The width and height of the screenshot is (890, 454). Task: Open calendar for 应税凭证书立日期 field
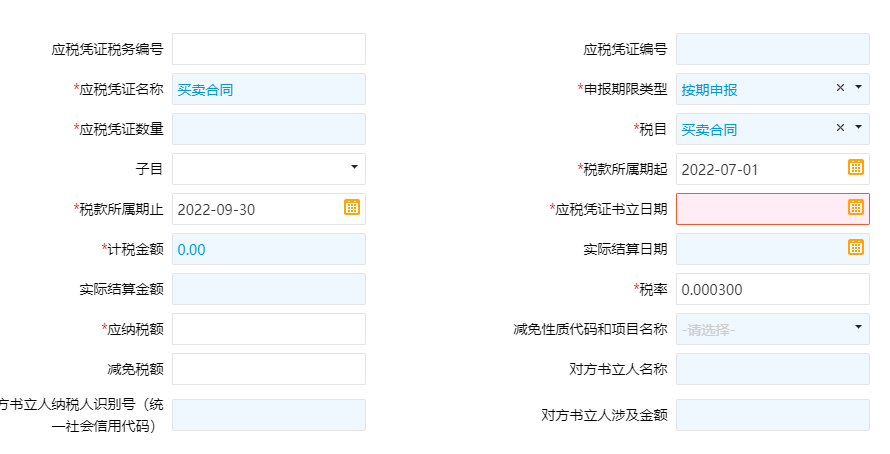tap(856, 208)
